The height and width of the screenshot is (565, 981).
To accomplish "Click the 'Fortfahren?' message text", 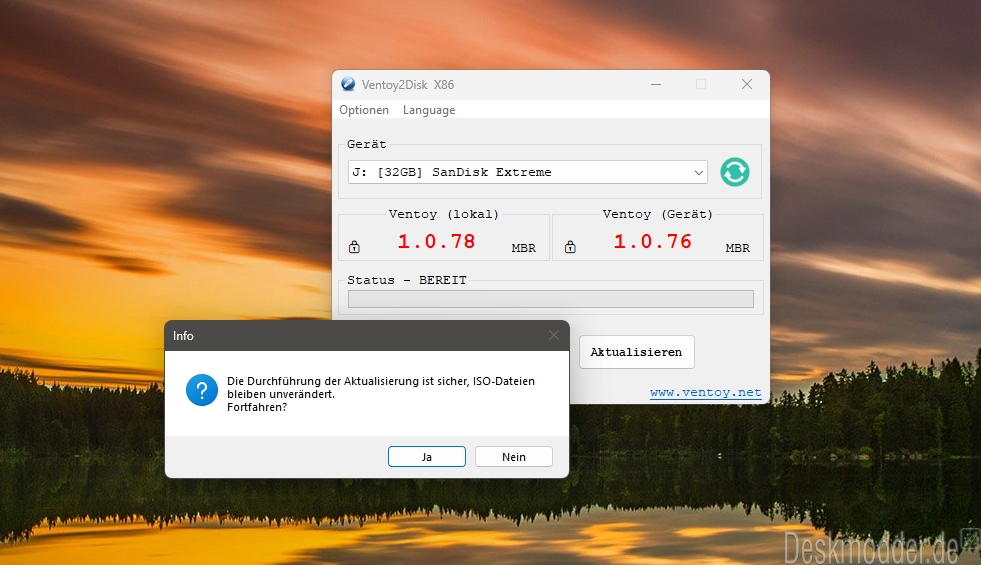I will coord(257,407).
